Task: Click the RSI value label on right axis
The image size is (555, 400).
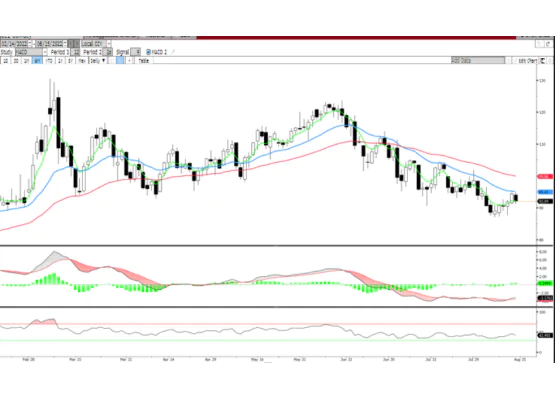Action: pyautogui.click(x=545, y=335)
